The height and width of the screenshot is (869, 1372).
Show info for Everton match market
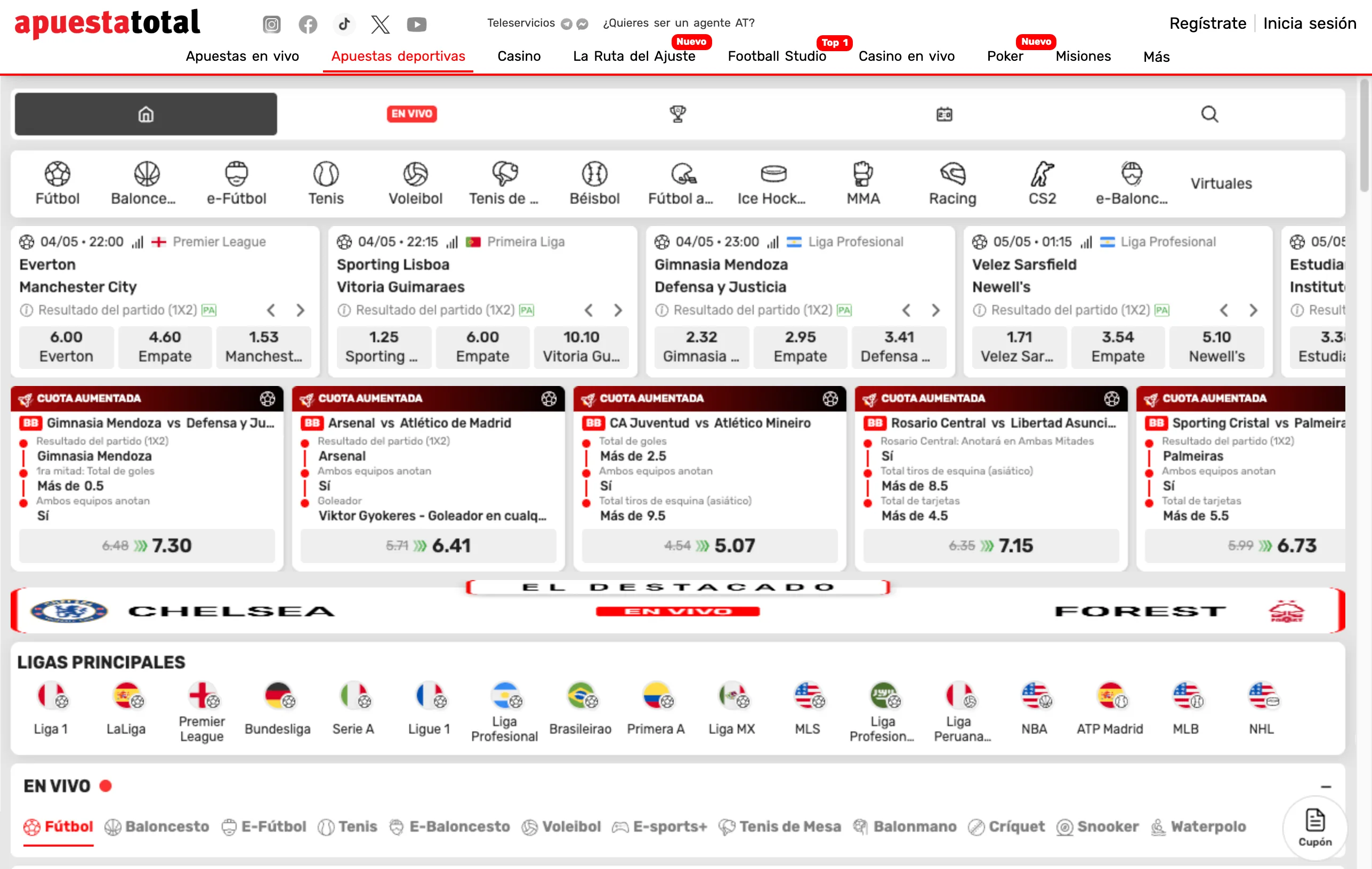click(x=26, y=311)
